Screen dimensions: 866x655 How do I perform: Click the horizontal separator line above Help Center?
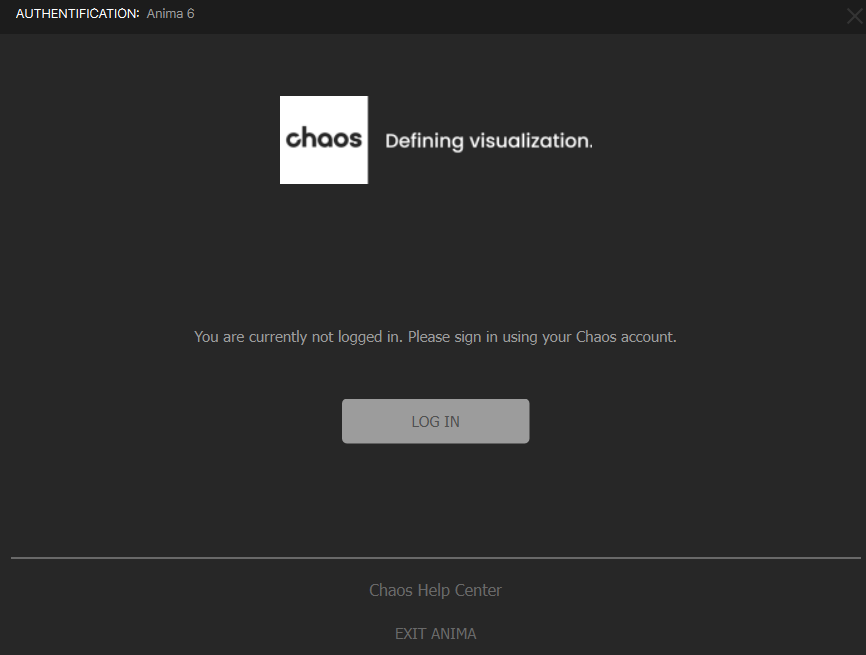point(435,557)
